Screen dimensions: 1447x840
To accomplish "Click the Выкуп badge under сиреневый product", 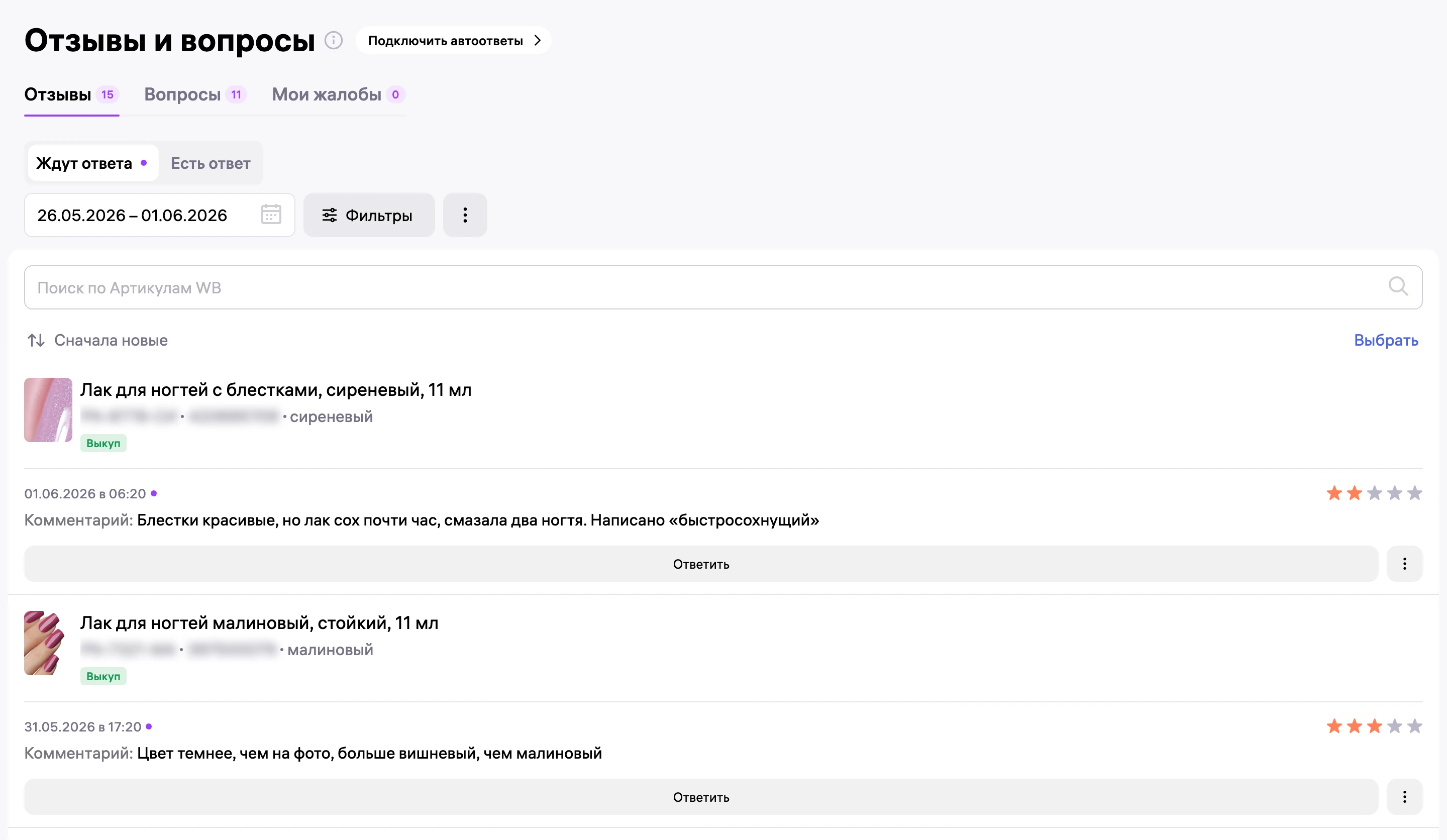I will tap(104, 443).
